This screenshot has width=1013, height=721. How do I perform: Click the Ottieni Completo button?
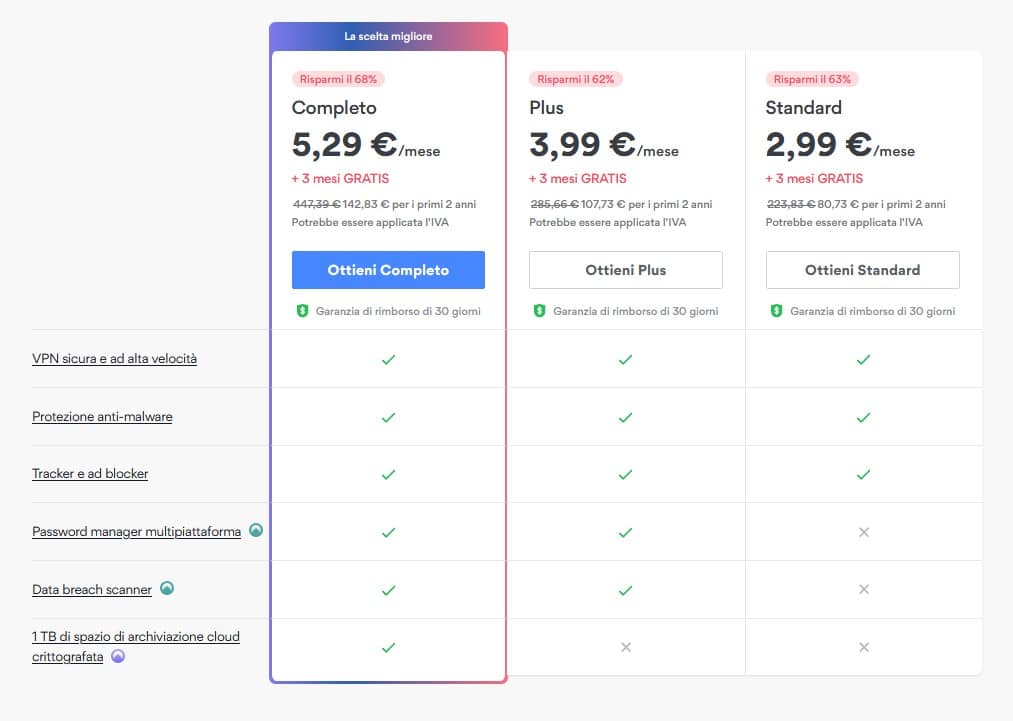(x=388, y=270)
